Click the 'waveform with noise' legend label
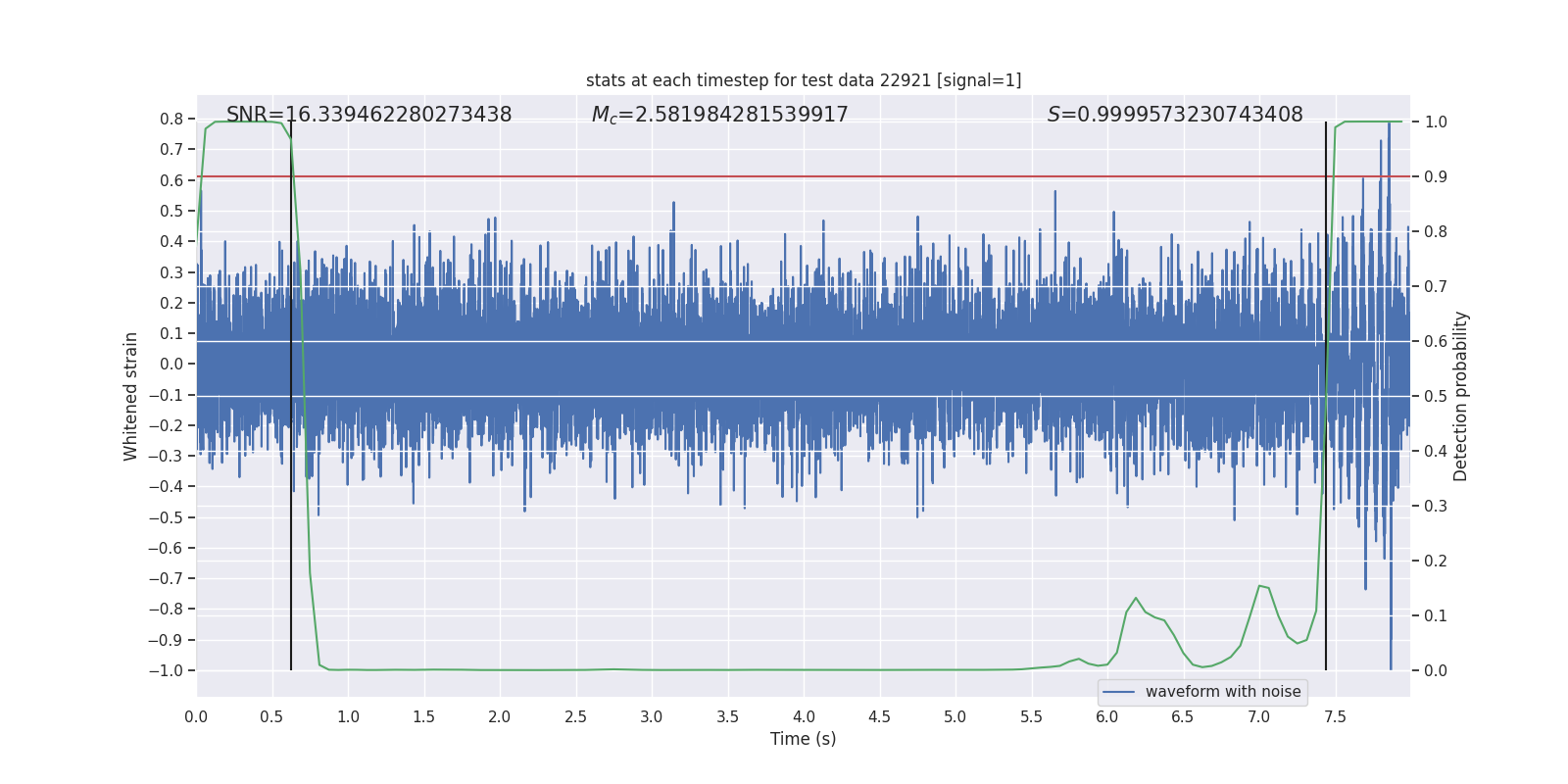 [1222, 692]
